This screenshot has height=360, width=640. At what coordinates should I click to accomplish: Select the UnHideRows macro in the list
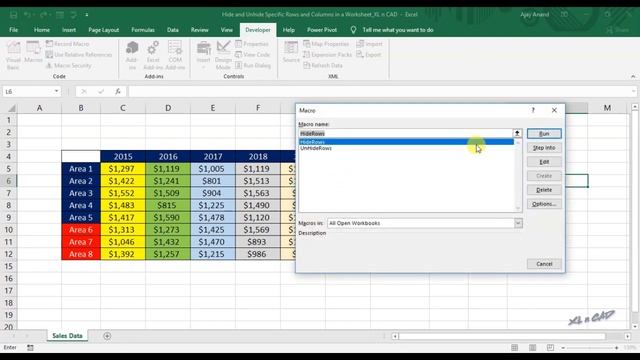pyautogui.click(x=406, y=148)
